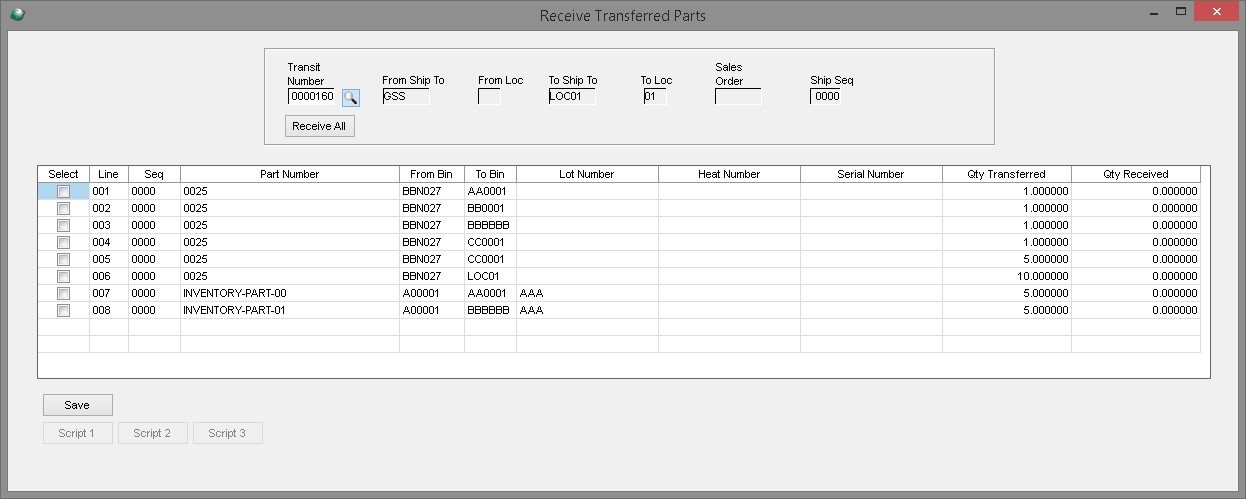Screen dimensions: 1246x499
Task: Click To Bin cell AA0001 on line 001
Action: tap(490, 192)
